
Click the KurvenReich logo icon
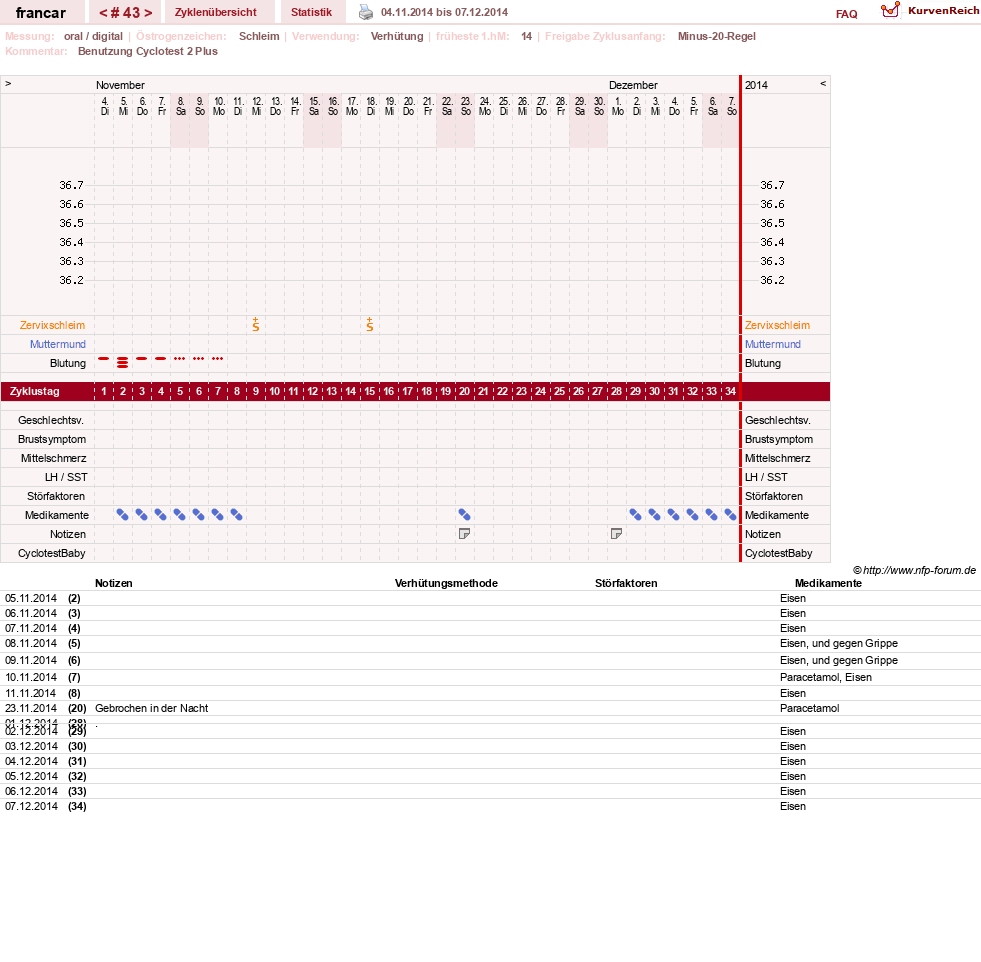[890, 10]
